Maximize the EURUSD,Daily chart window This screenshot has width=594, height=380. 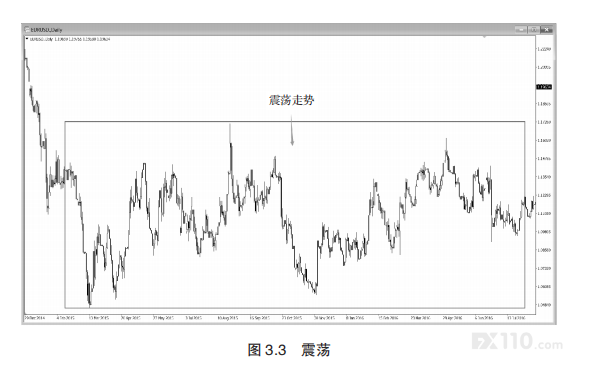pyautogui.click(x=533, y=29)
